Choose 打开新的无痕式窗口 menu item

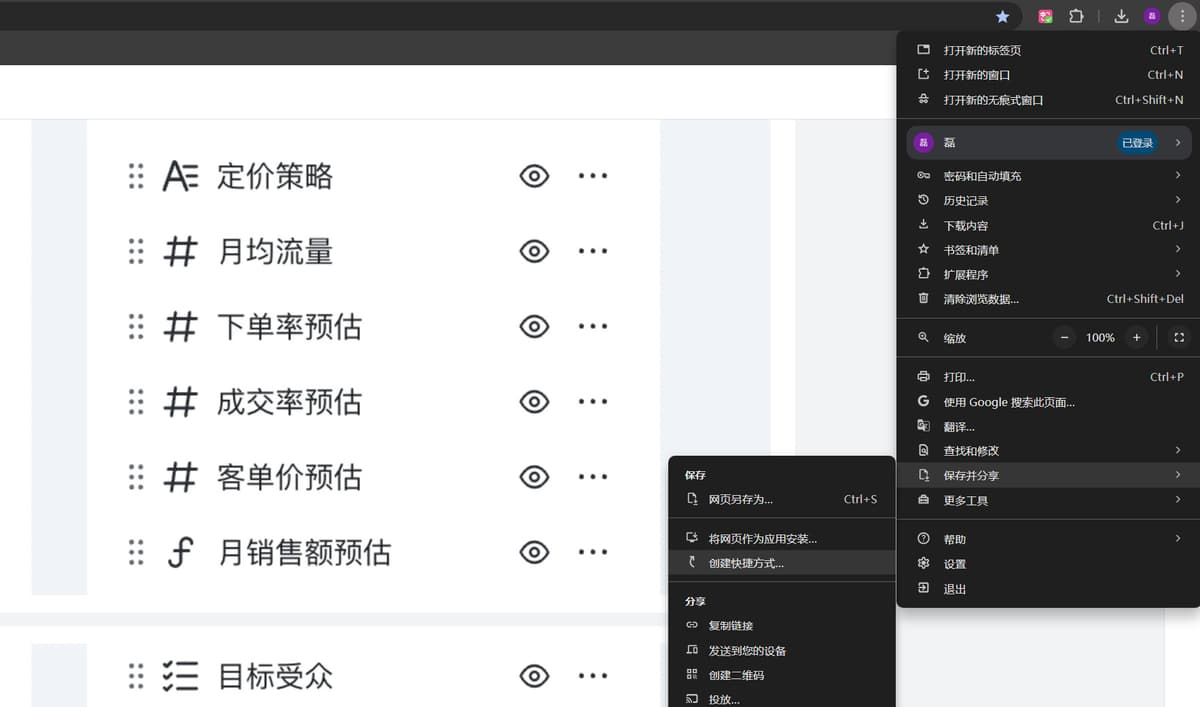[x=993, y=100]
